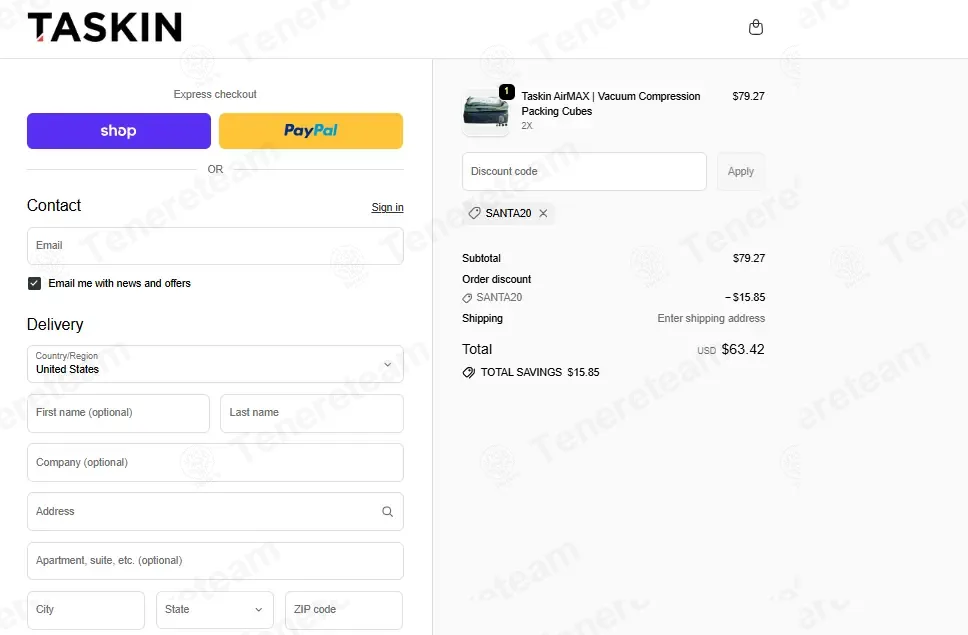Click the total savings tag icon
968x635 pixels.
coord(469,372)
